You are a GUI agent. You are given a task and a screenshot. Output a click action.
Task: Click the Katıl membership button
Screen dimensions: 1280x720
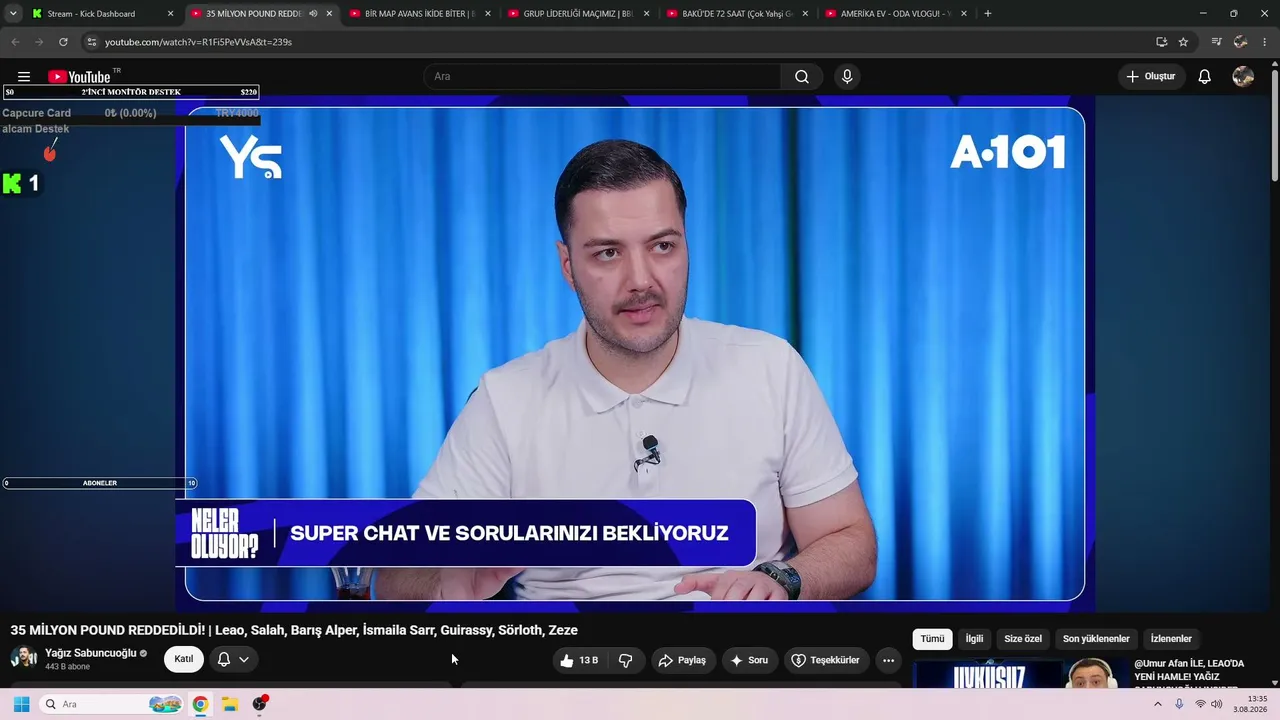point(184,660)
